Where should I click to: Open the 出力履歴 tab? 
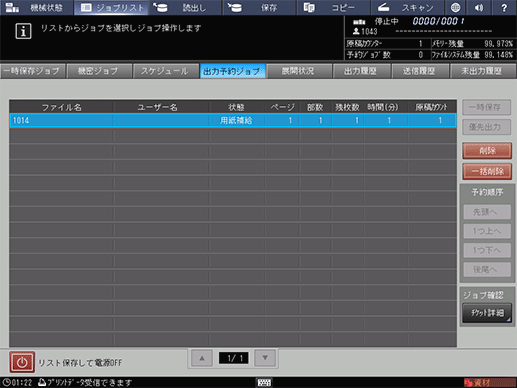361,71
